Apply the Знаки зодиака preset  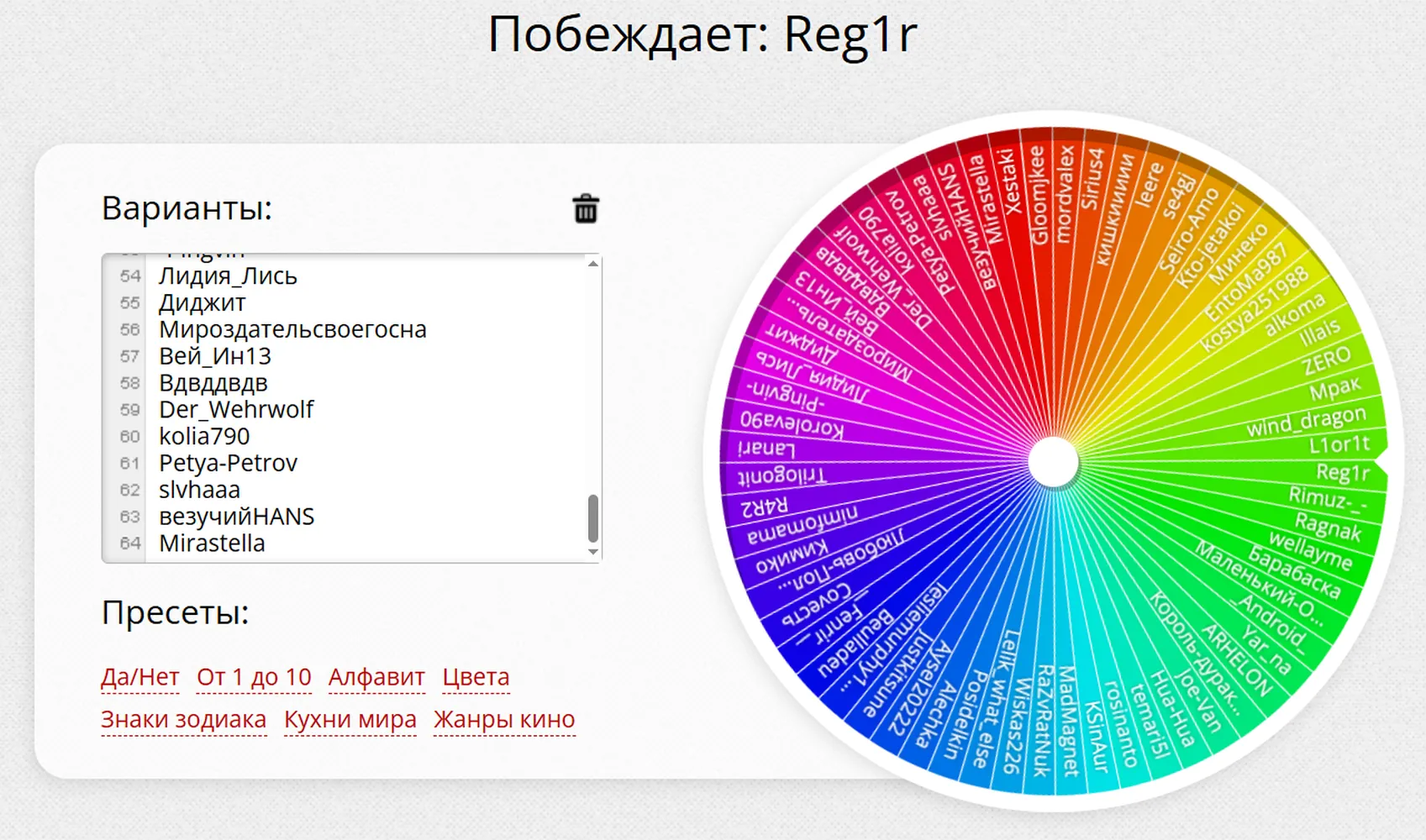tap(184, 719)
